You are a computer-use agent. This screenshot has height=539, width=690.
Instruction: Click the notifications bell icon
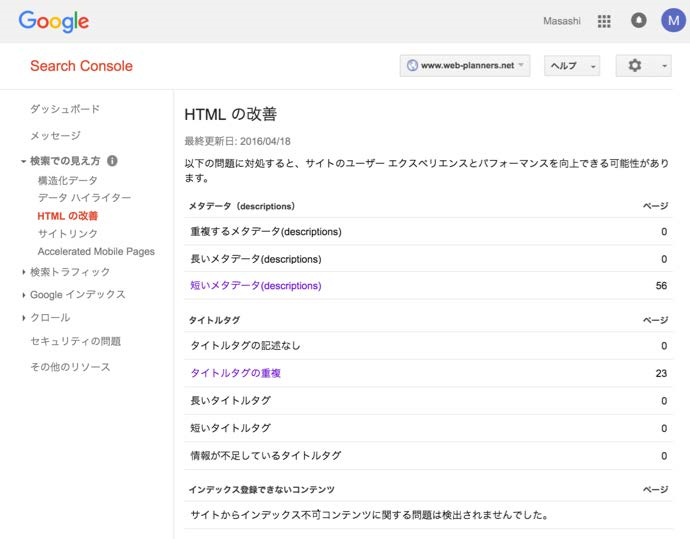pyautogui.click(x=638, y=21)
